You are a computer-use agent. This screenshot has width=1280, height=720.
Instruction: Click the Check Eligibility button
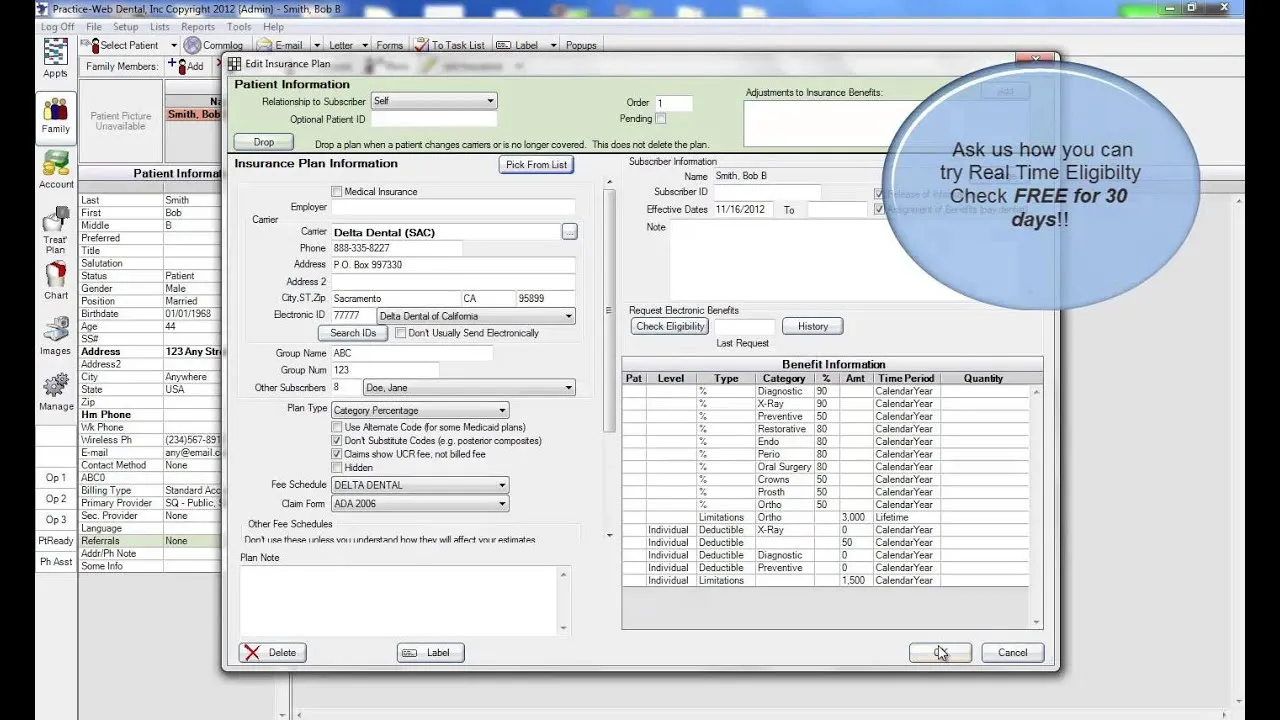[668, 326]
